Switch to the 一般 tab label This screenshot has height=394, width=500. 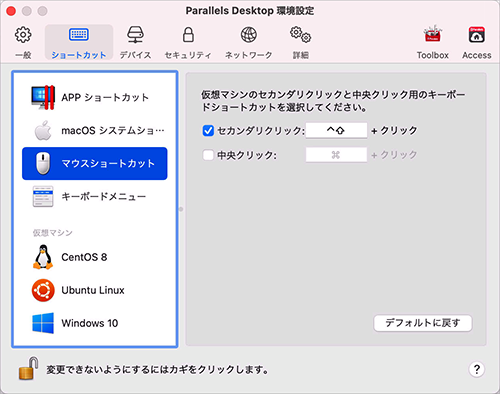pos(23,55)
